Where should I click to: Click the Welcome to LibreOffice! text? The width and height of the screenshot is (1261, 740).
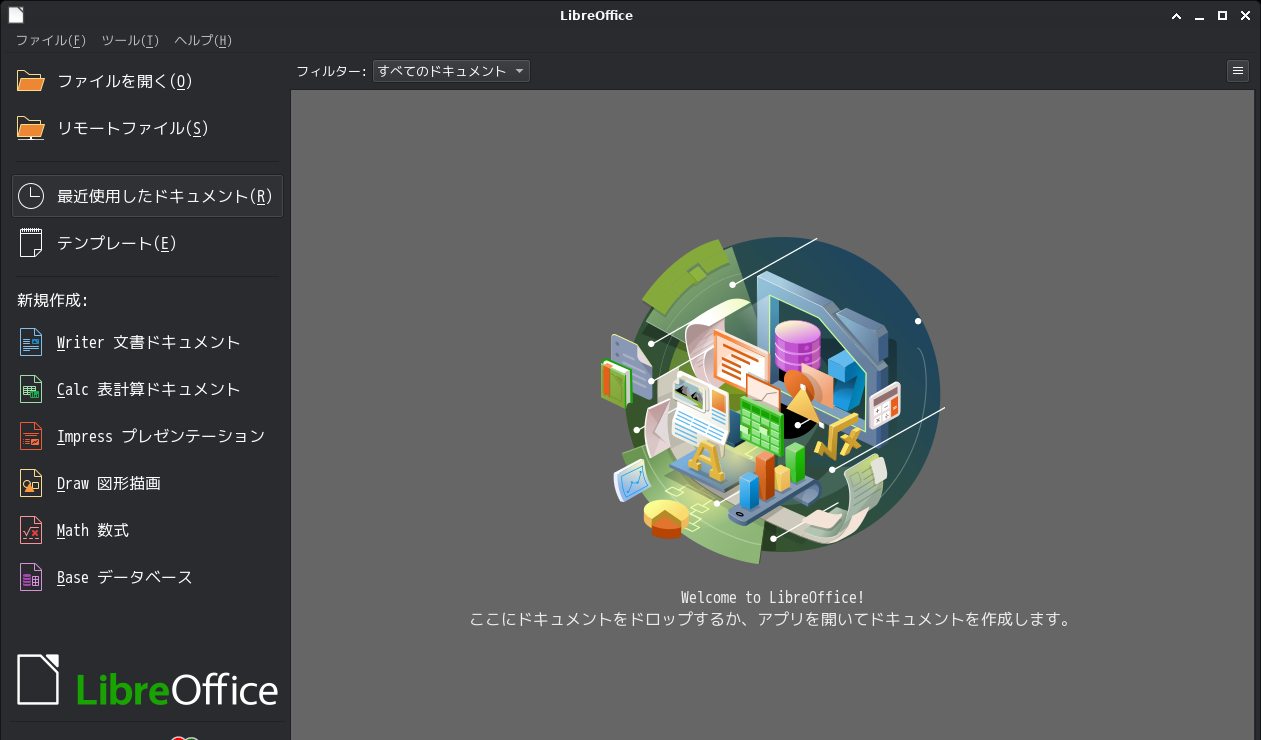pos(772,597)
